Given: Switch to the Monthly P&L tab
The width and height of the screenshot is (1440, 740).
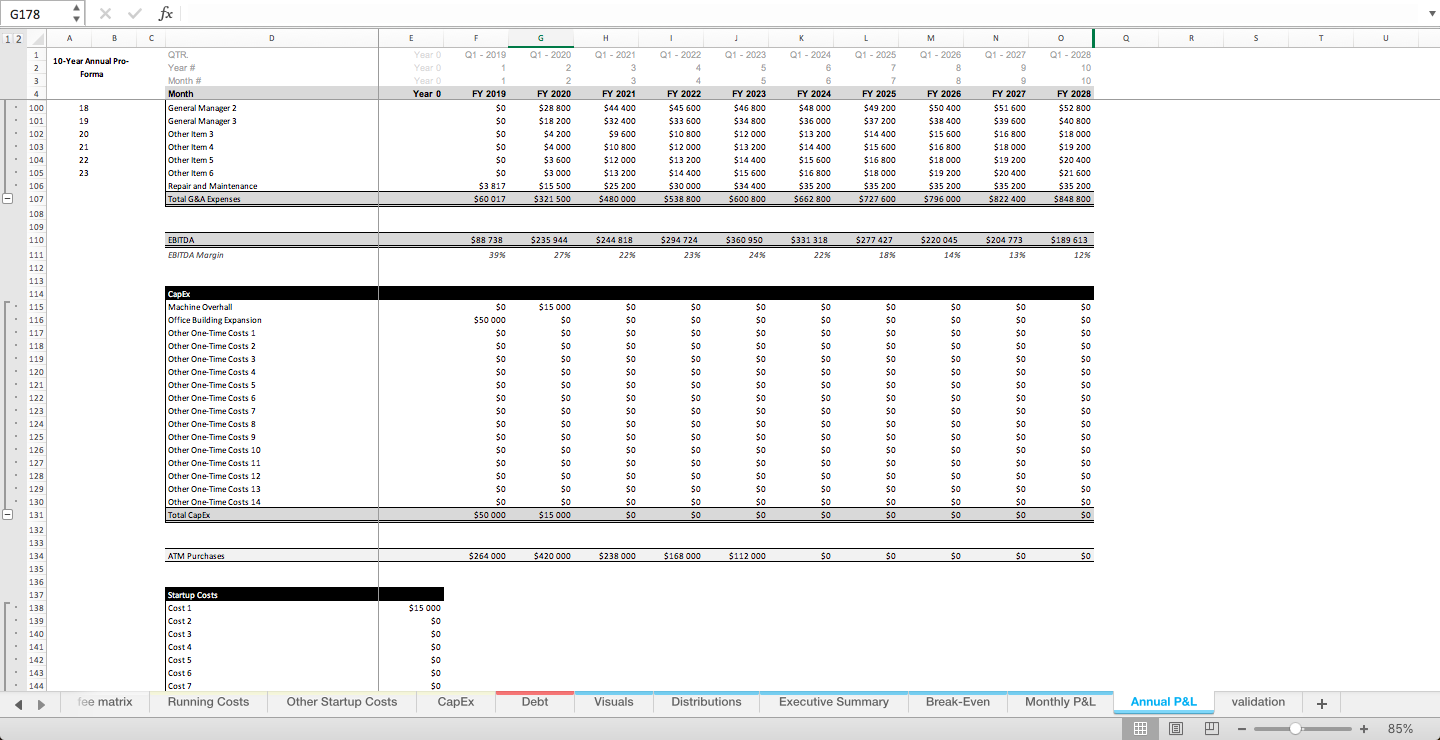Looking at the screenshot, I should tap(1058, 702).
